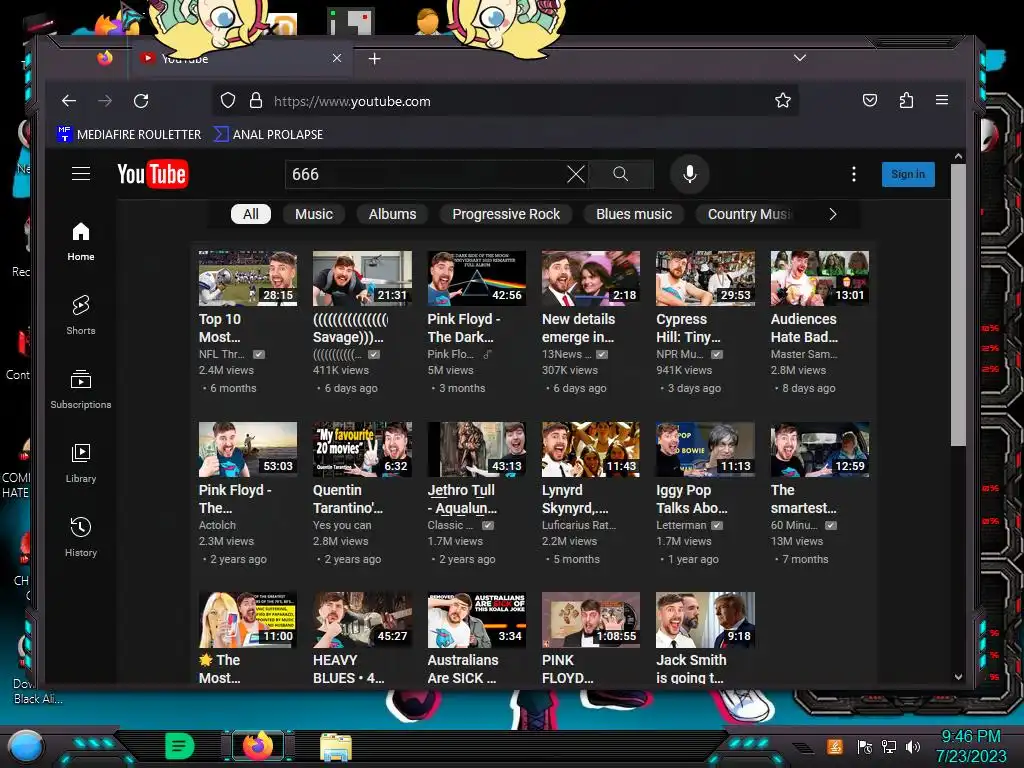Open the Jack Smith video thumbnail
1024x768 pixels.
click(x=705, y=620)
